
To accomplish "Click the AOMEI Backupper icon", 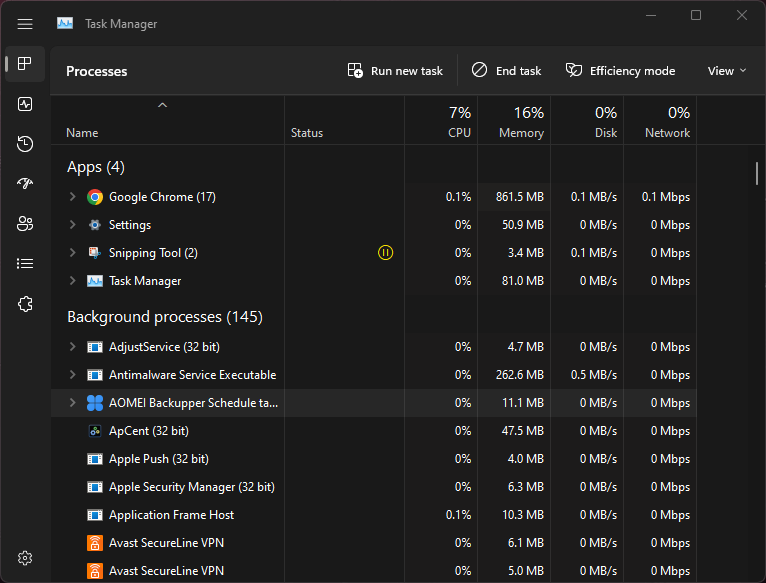I will pyautogui.click(x=95, y=403).
